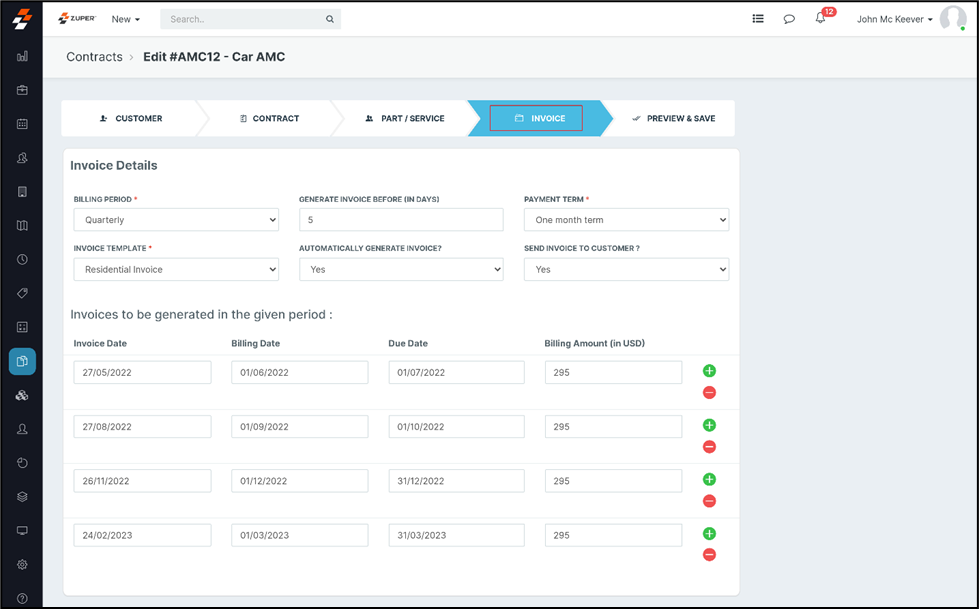Image resolution: width=979 pixels, height=609 pixels.
Task: Expand the Billing Period dropdown
Action: pos(176,220)
